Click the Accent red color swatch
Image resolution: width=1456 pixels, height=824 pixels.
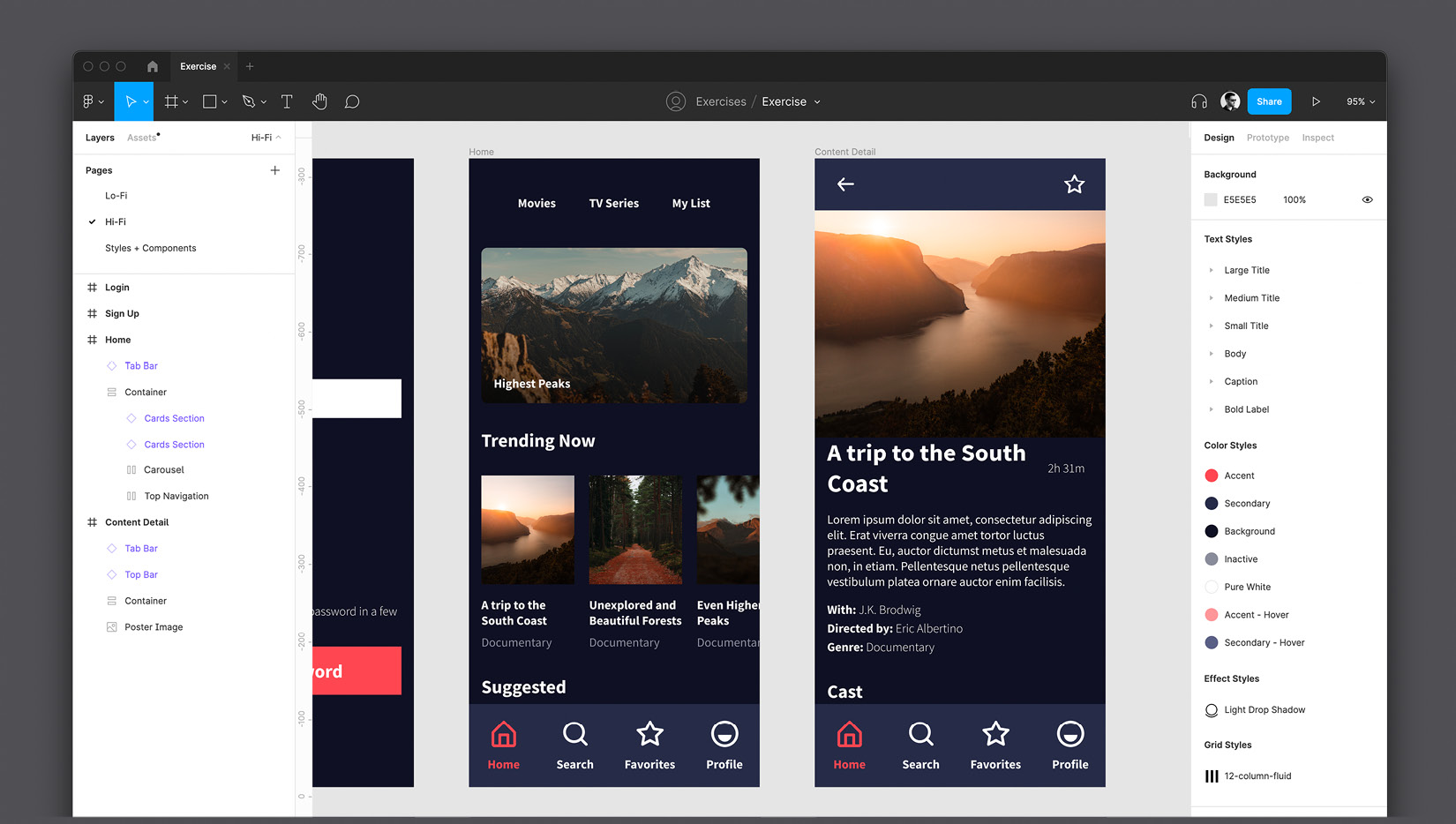click(1212, 476)
